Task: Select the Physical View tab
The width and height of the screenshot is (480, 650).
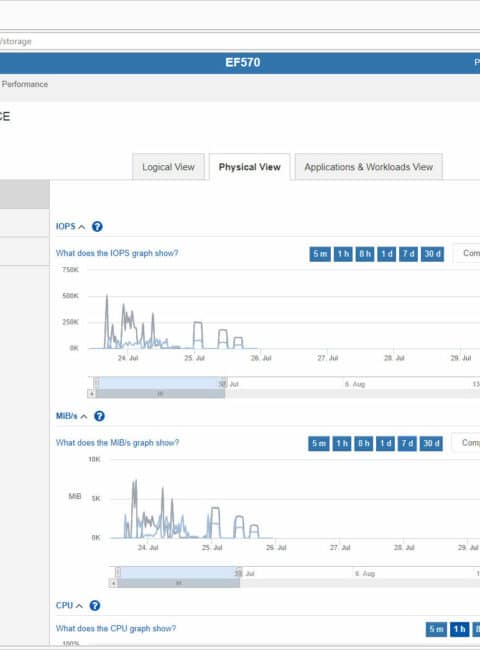Action: tap(250, 167)
